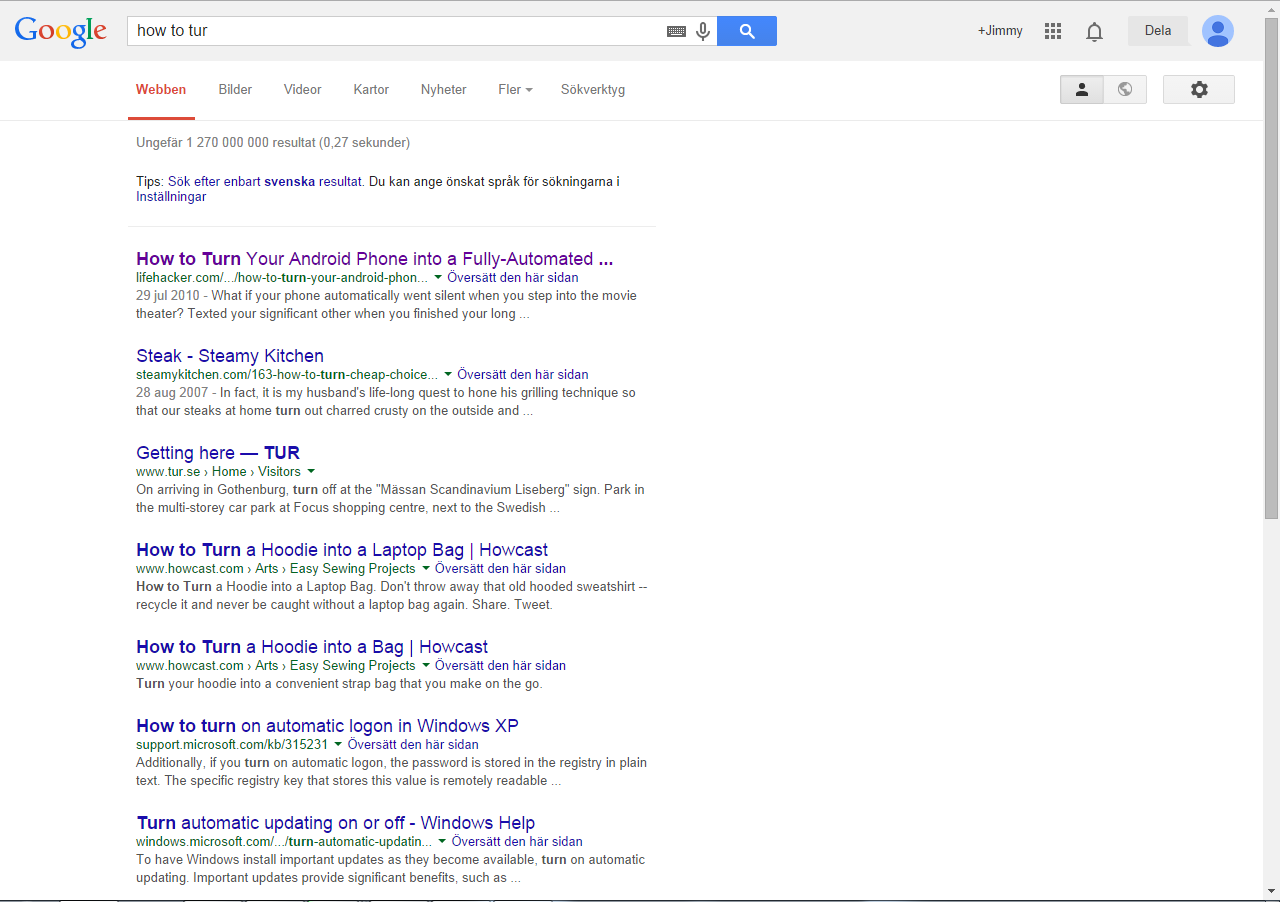Start voice search with the microphone icon

click(703, 31)
